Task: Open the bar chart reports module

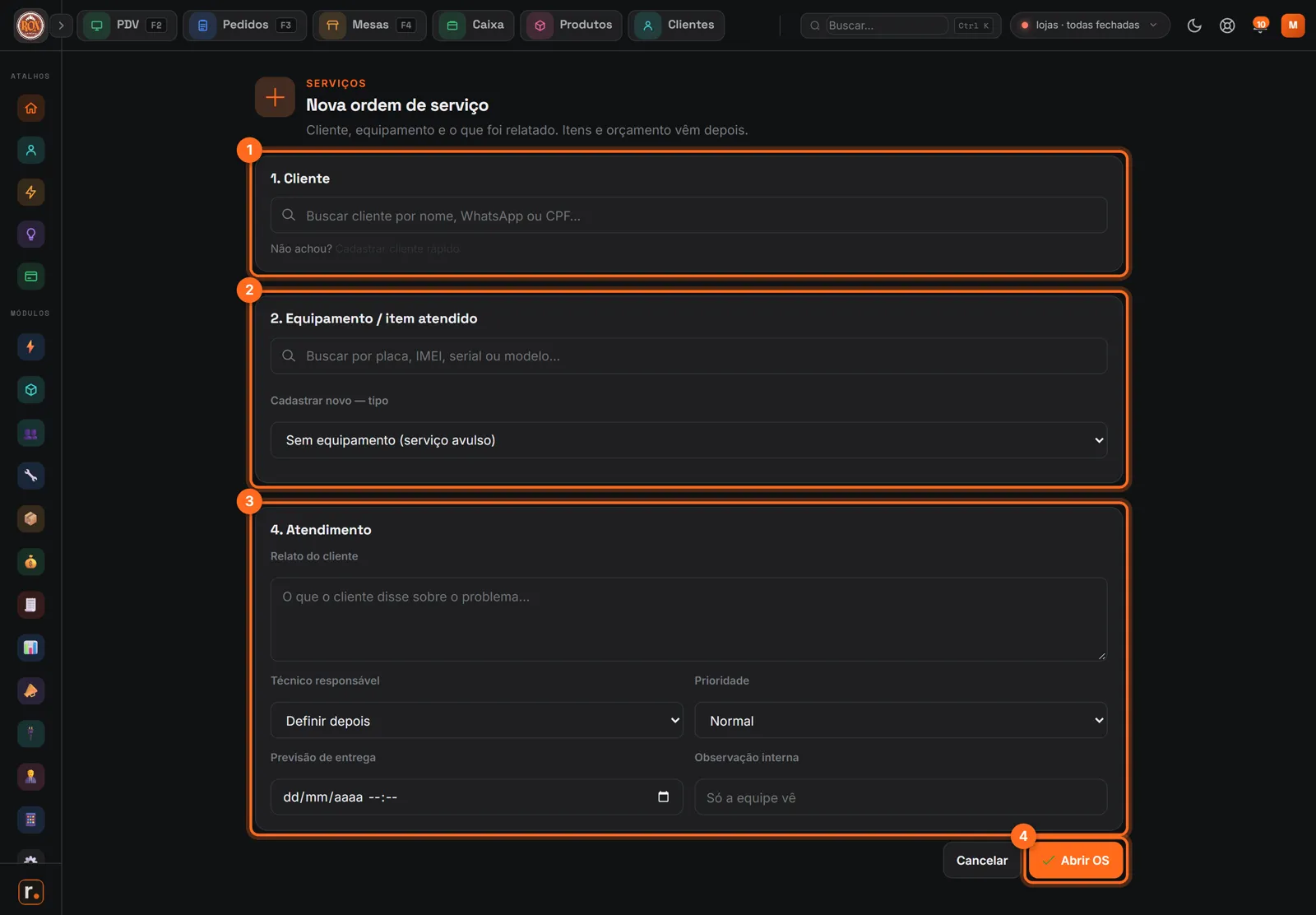Action: 31,648
